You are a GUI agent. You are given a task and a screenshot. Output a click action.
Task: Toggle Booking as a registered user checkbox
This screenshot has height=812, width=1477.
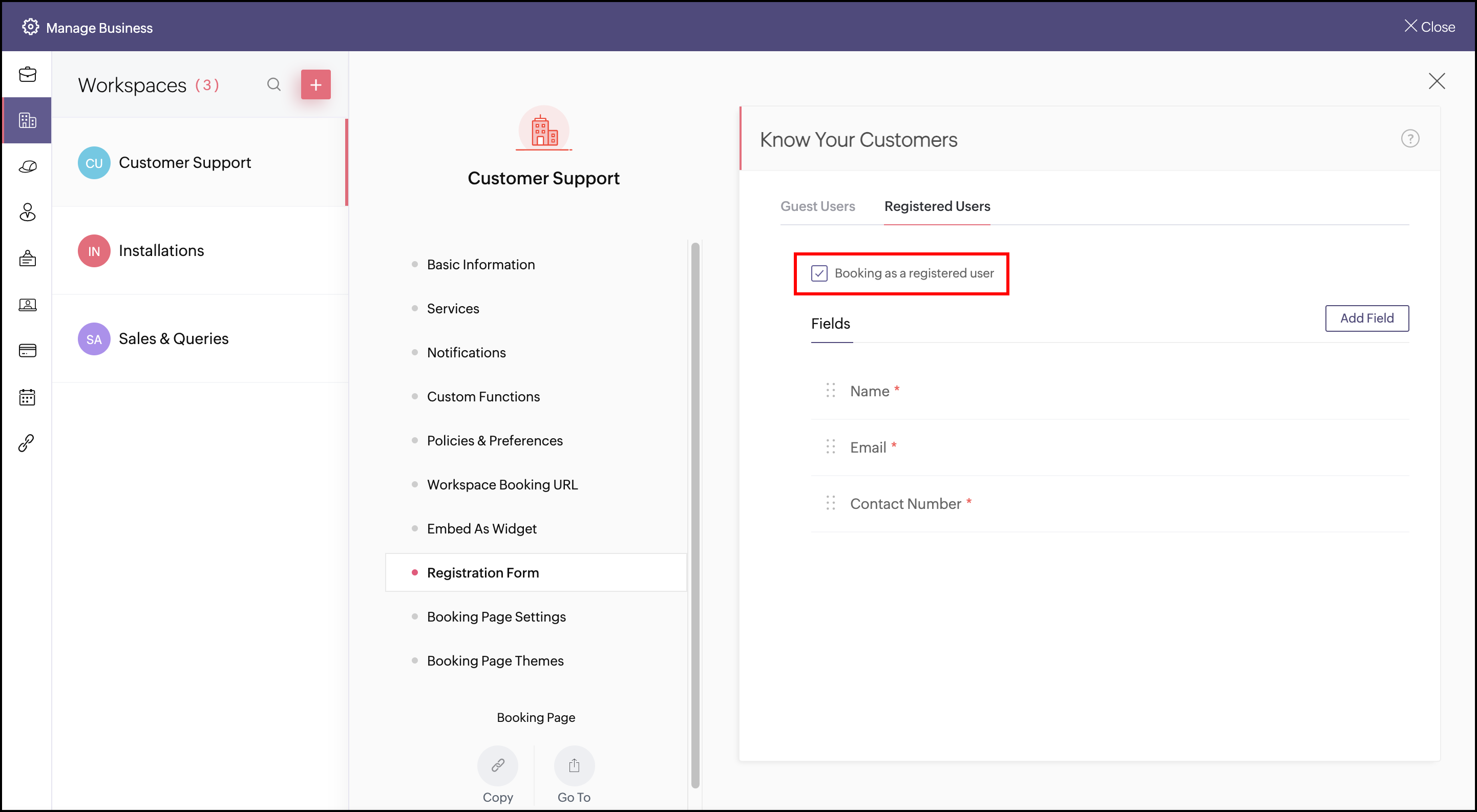pos(819,273)
